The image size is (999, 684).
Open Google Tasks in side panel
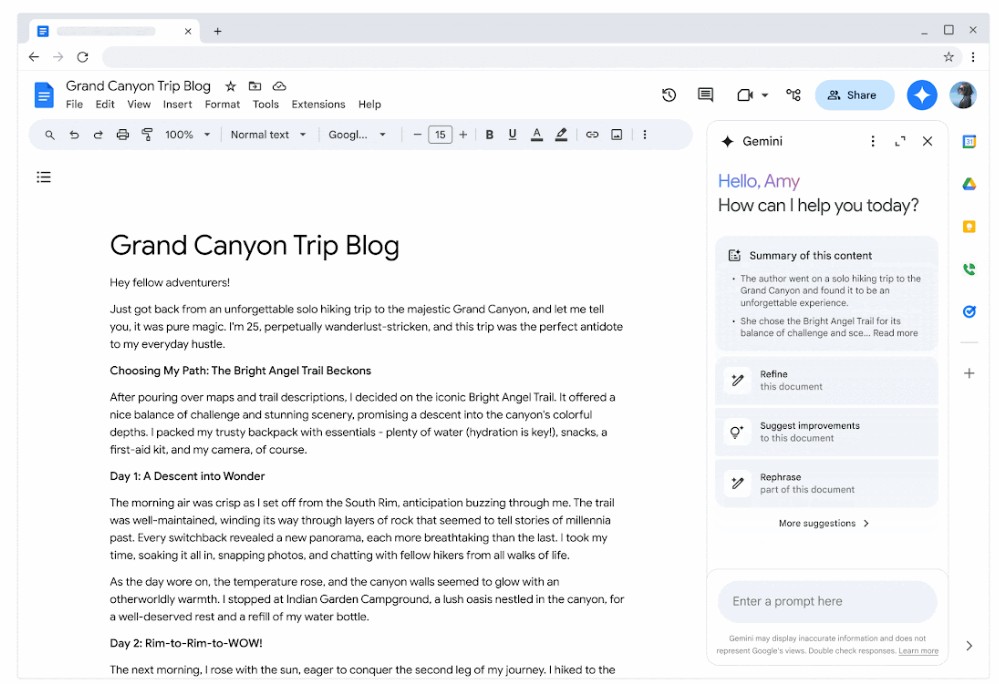coord(969,311)
